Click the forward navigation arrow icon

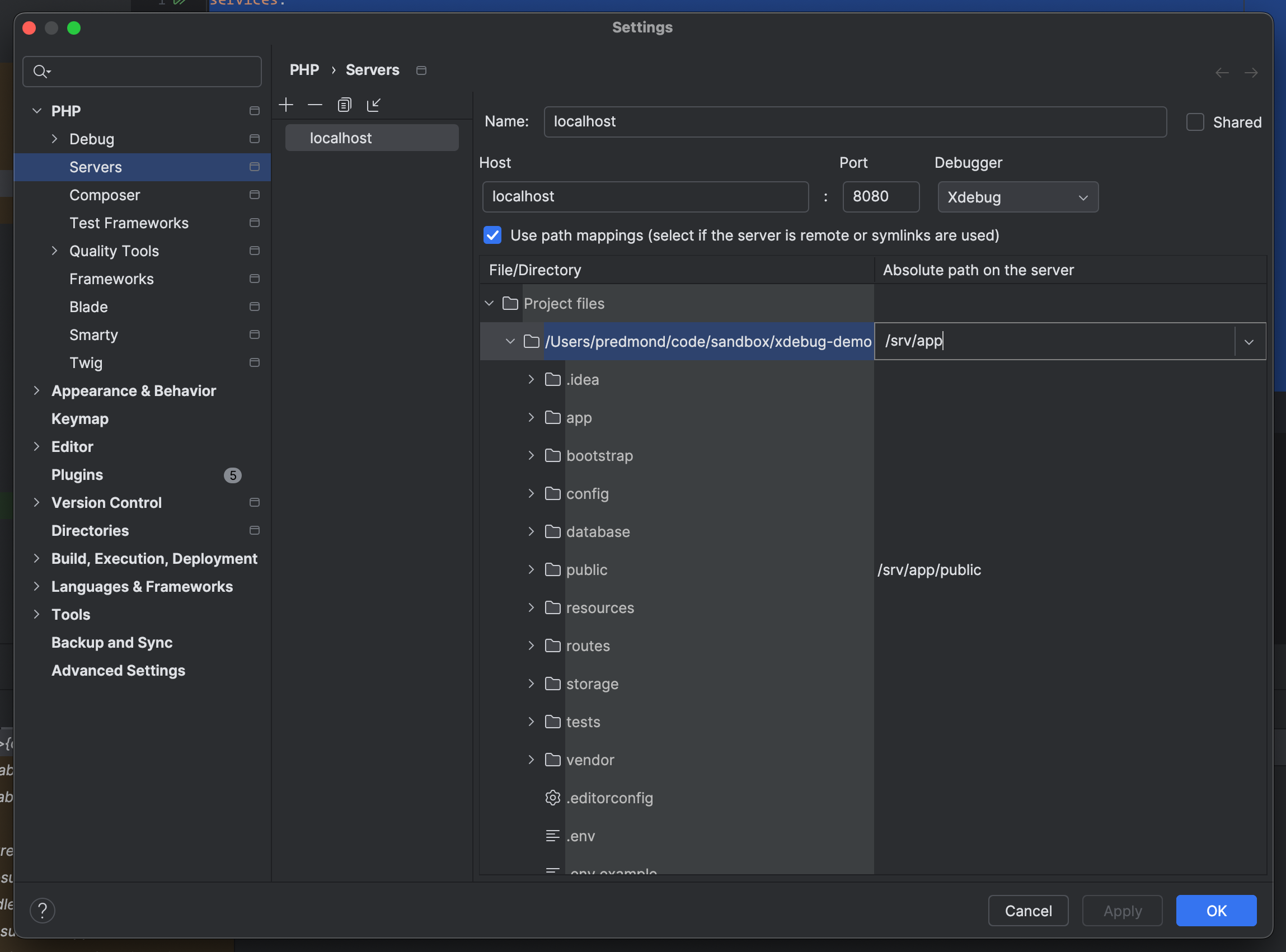point(1251,73)
